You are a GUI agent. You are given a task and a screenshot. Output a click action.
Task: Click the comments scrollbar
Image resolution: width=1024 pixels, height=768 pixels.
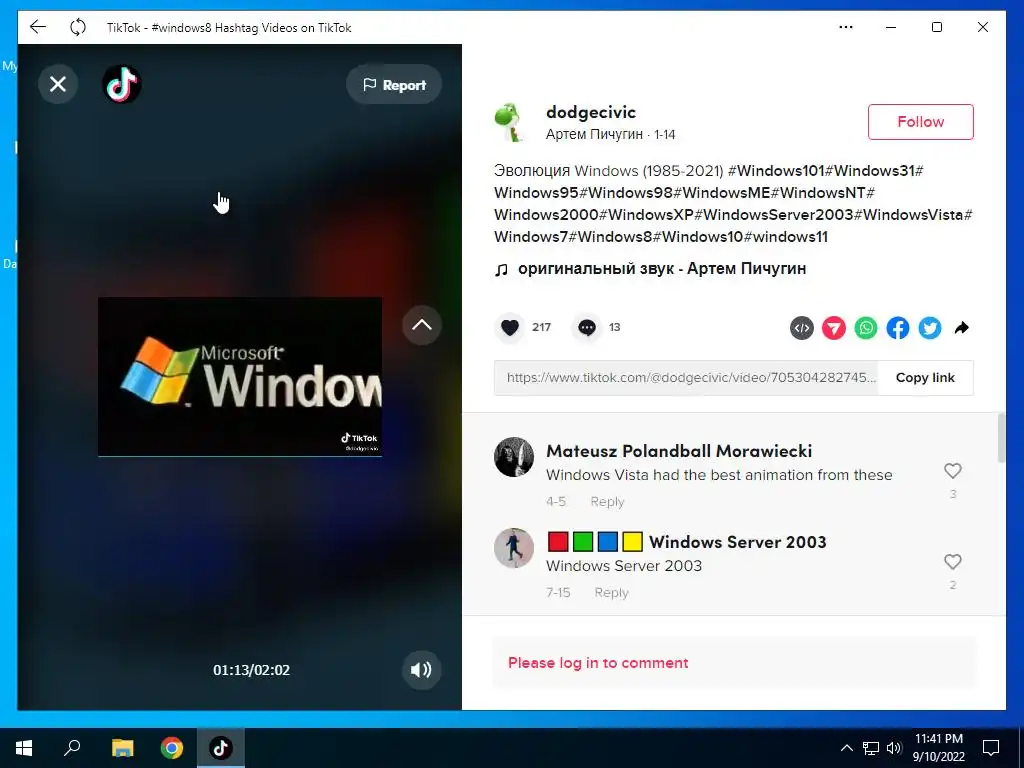point(1002,438)
